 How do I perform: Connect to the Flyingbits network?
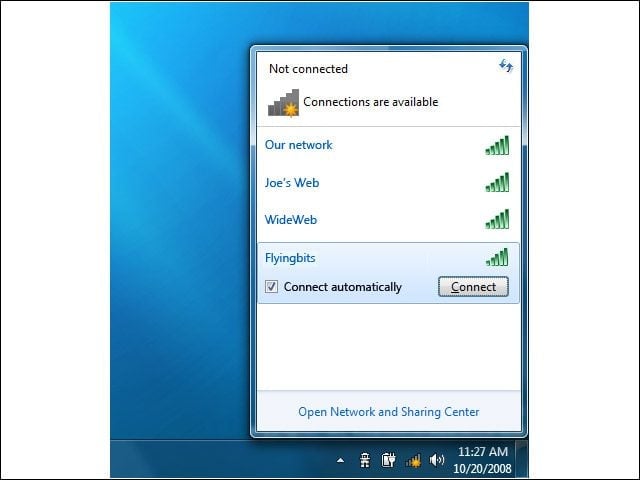[473, 287]
